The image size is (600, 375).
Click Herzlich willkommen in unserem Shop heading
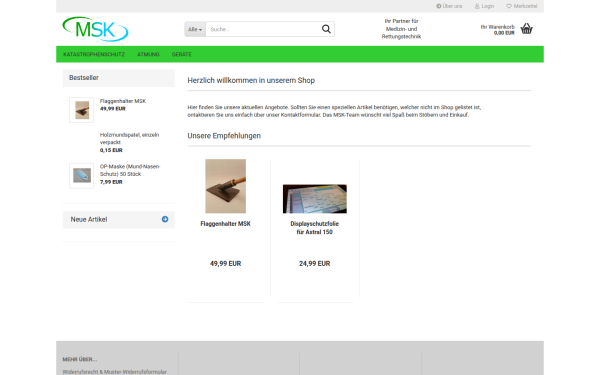[251, 80]
